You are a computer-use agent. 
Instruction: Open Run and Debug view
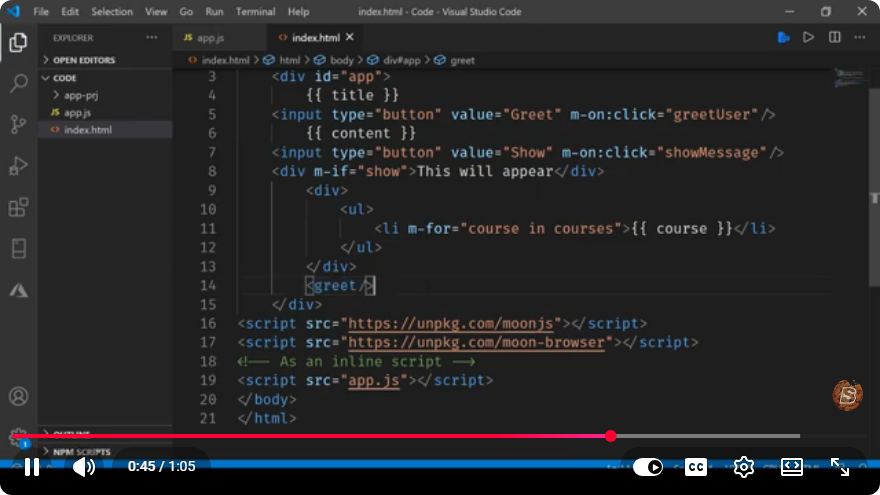(19, 166)
